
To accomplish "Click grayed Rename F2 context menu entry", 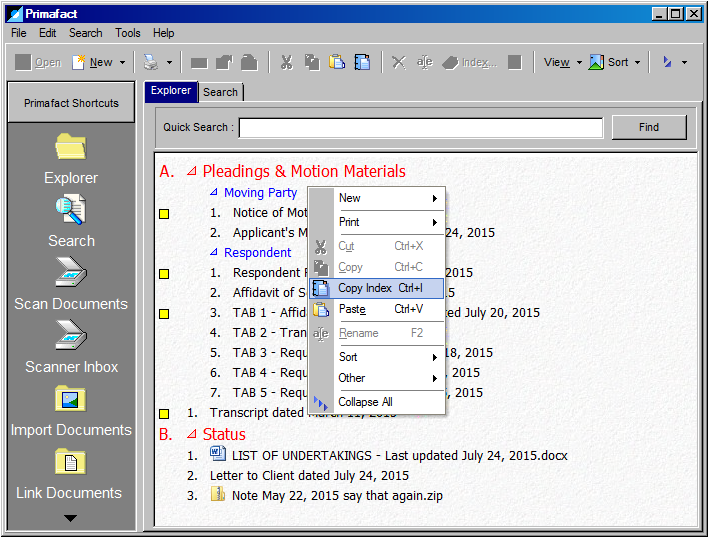I will coord(376,333).
